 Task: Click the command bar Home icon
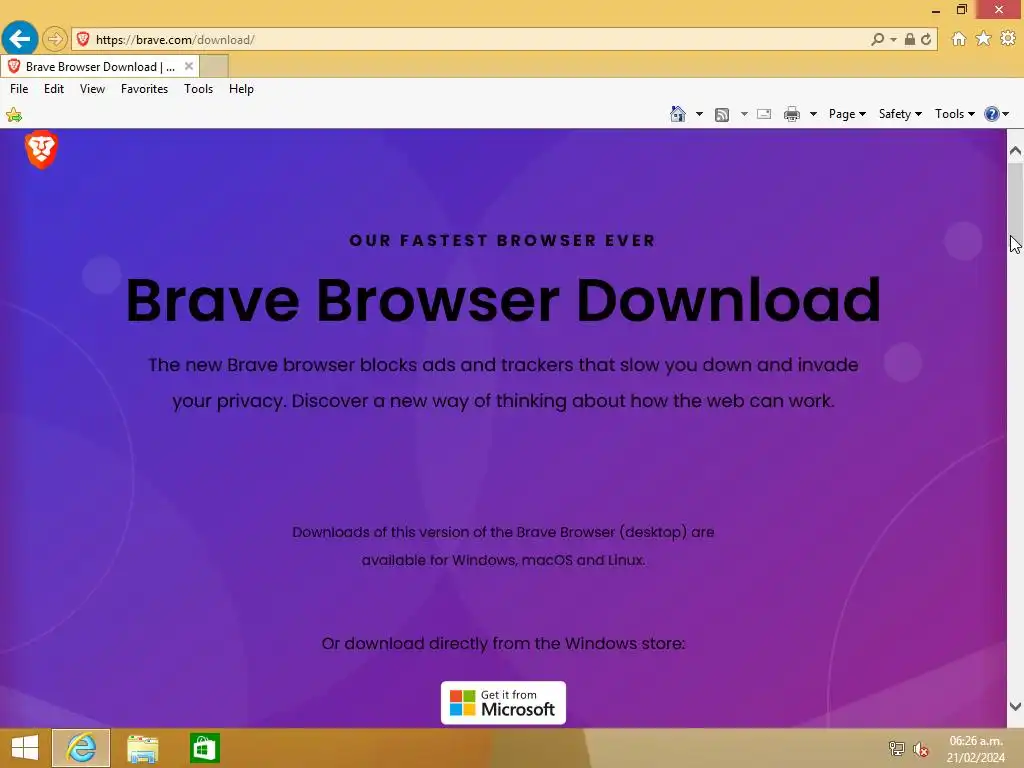point(678,114)
